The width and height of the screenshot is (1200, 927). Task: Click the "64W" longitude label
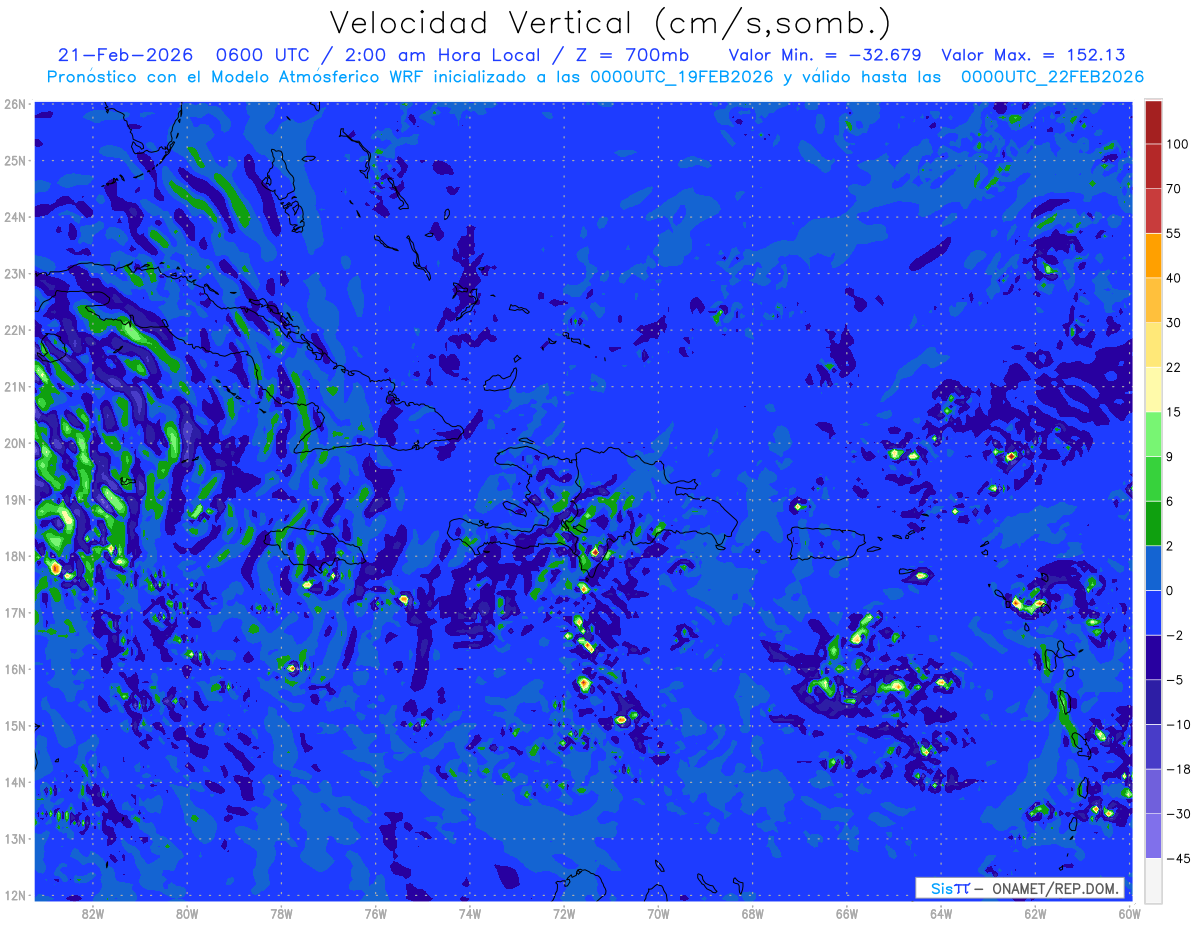[941, 913]
